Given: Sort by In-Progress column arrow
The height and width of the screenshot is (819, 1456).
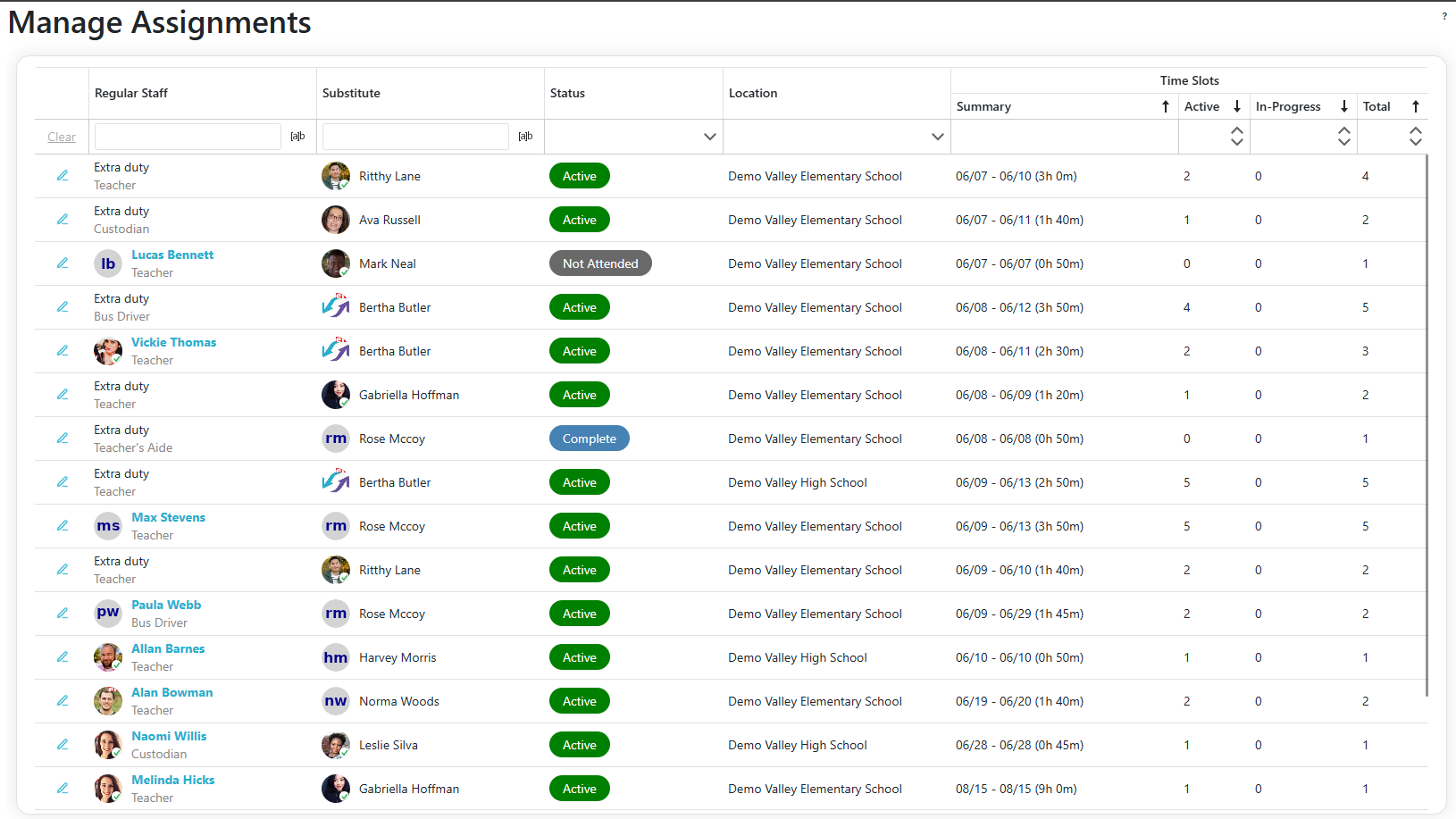Looking at the screenshot, I should (1343, 106).
